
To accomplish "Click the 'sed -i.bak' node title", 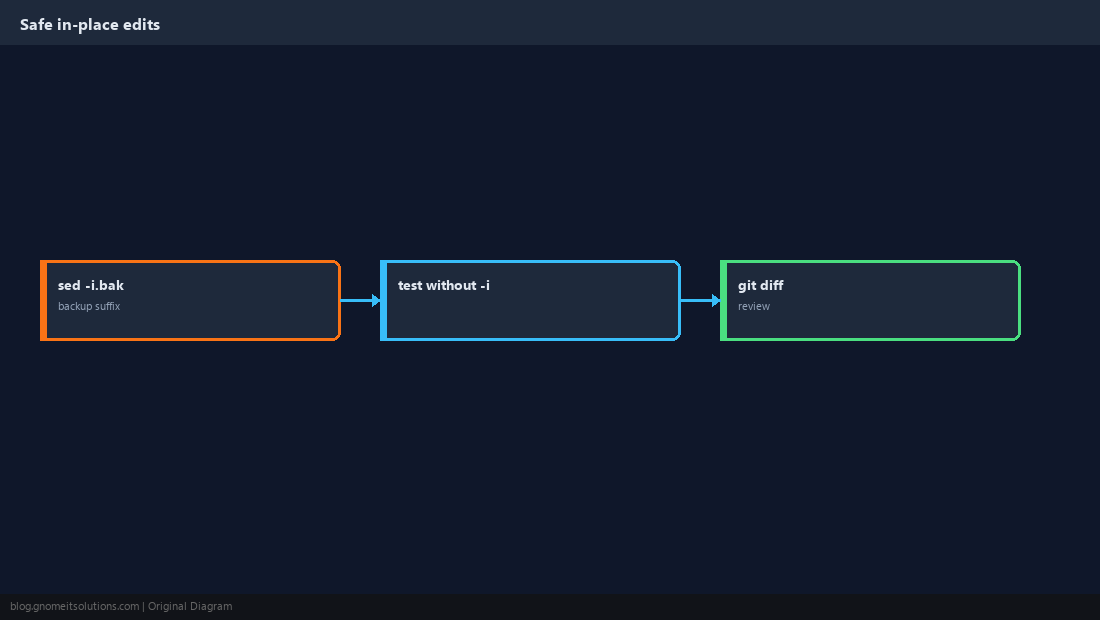I will (90, 285).
